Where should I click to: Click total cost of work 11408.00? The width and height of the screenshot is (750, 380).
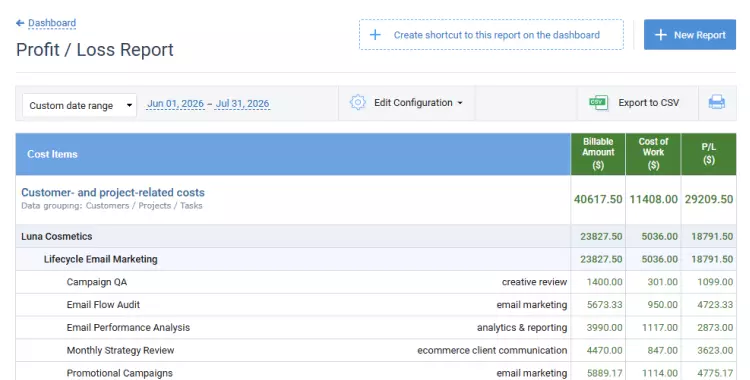point(653,199)
